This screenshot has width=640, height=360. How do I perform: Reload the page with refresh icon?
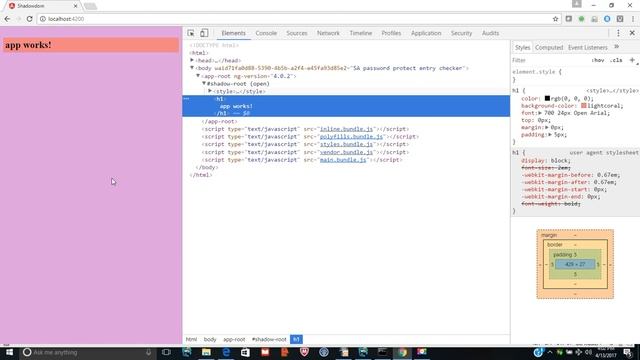coord(29,19)
